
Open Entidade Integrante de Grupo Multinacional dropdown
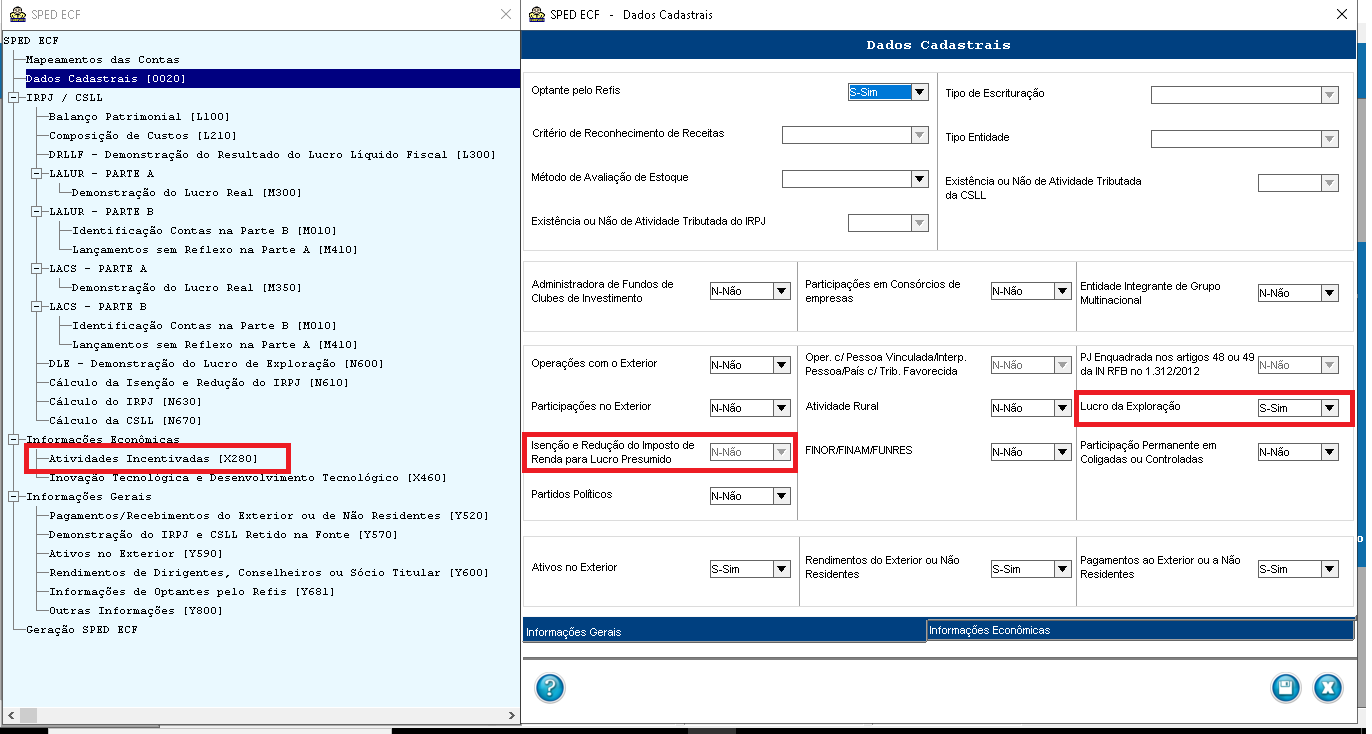pyautogui.click(x=1329, y=293)
